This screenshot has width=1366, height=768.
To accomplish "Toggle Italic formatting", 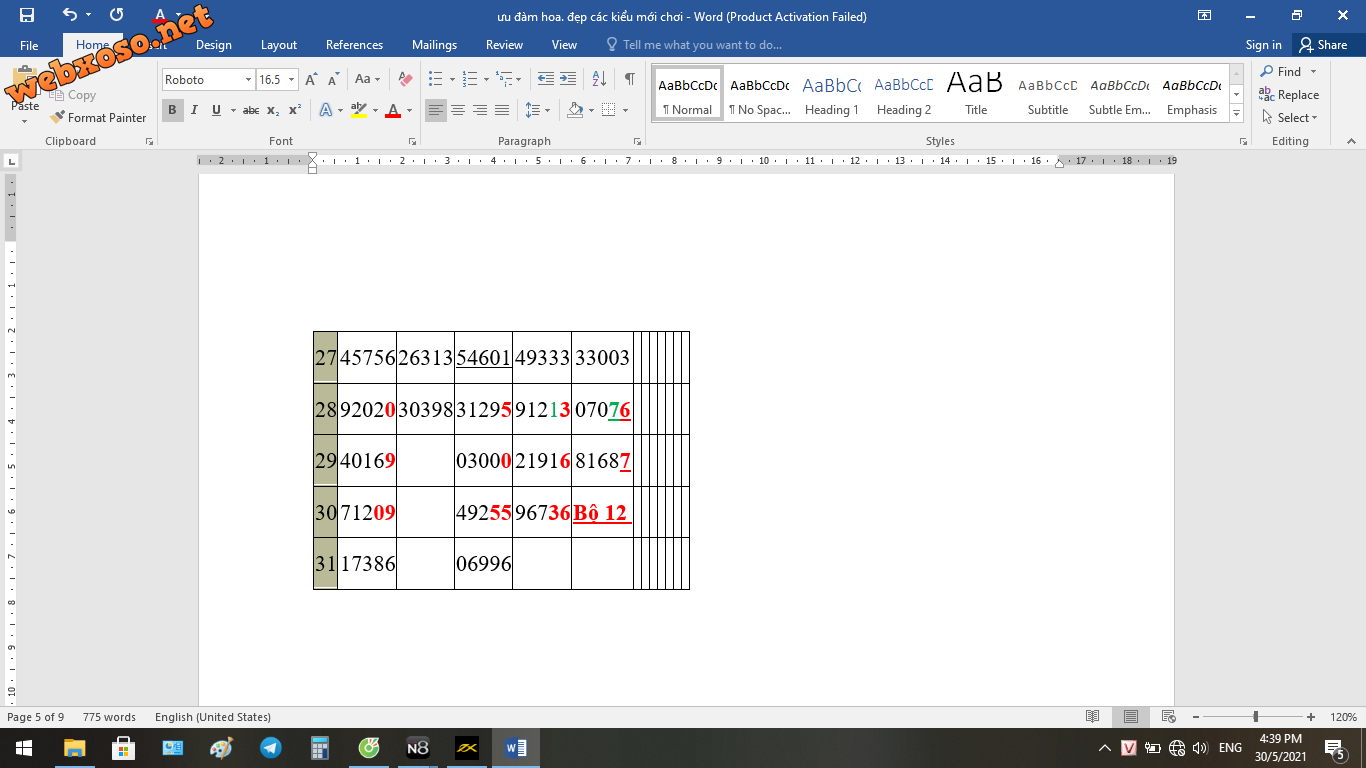I will coord(194,110).
